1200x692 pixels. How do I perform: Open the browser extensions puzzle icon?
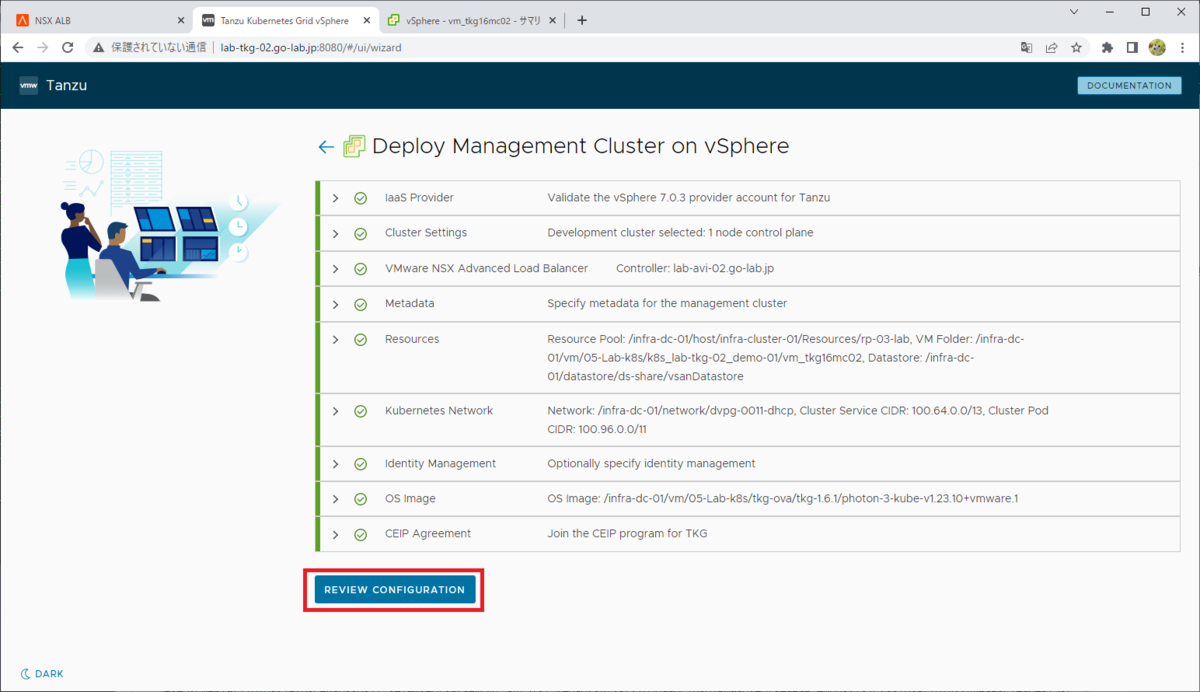(x=1107, y=47)
